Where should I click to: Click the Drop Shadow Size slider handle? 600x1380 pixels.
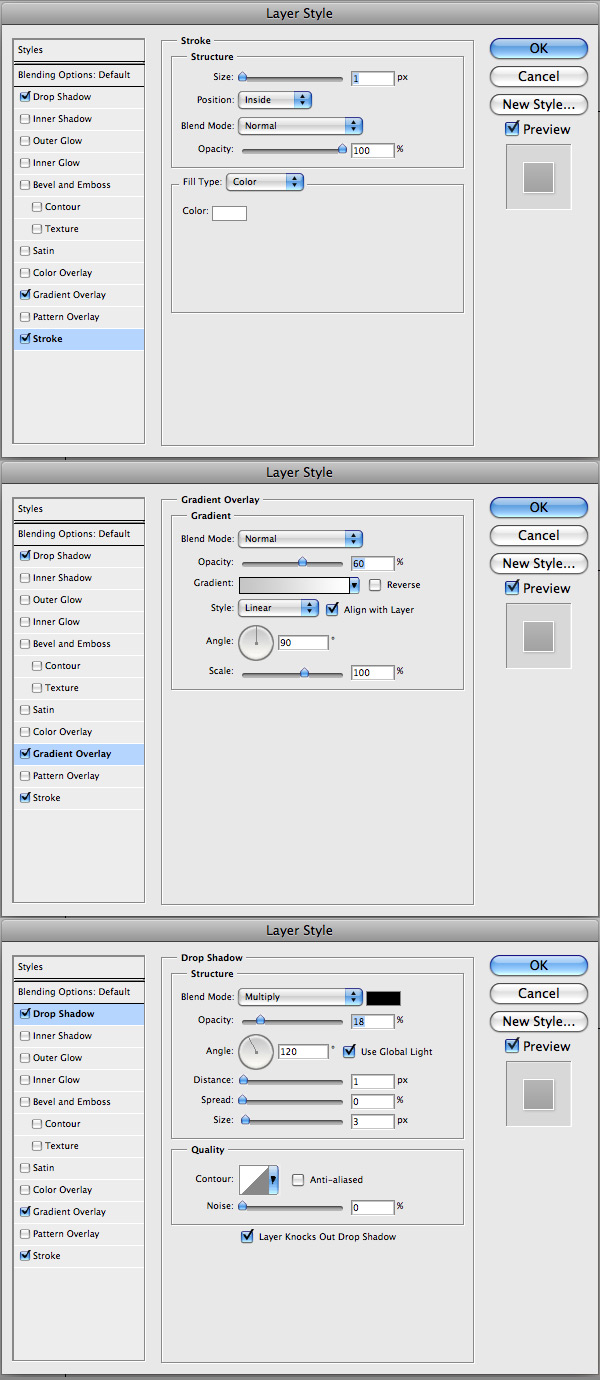(244, 1120)
